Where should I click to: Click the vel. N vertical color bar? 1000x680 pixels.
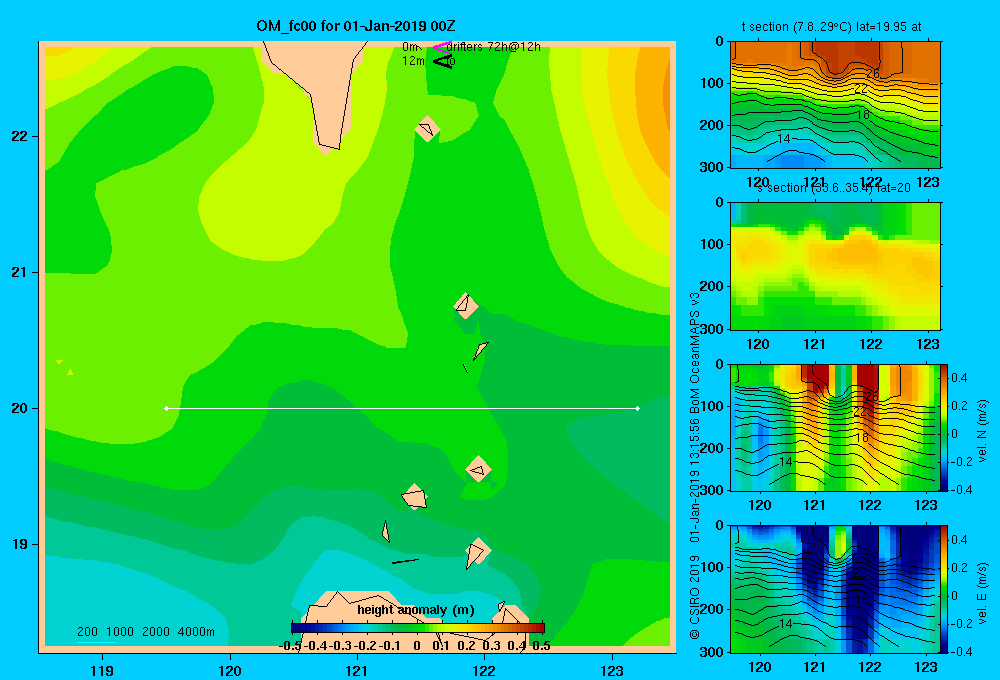click(944, 427)
